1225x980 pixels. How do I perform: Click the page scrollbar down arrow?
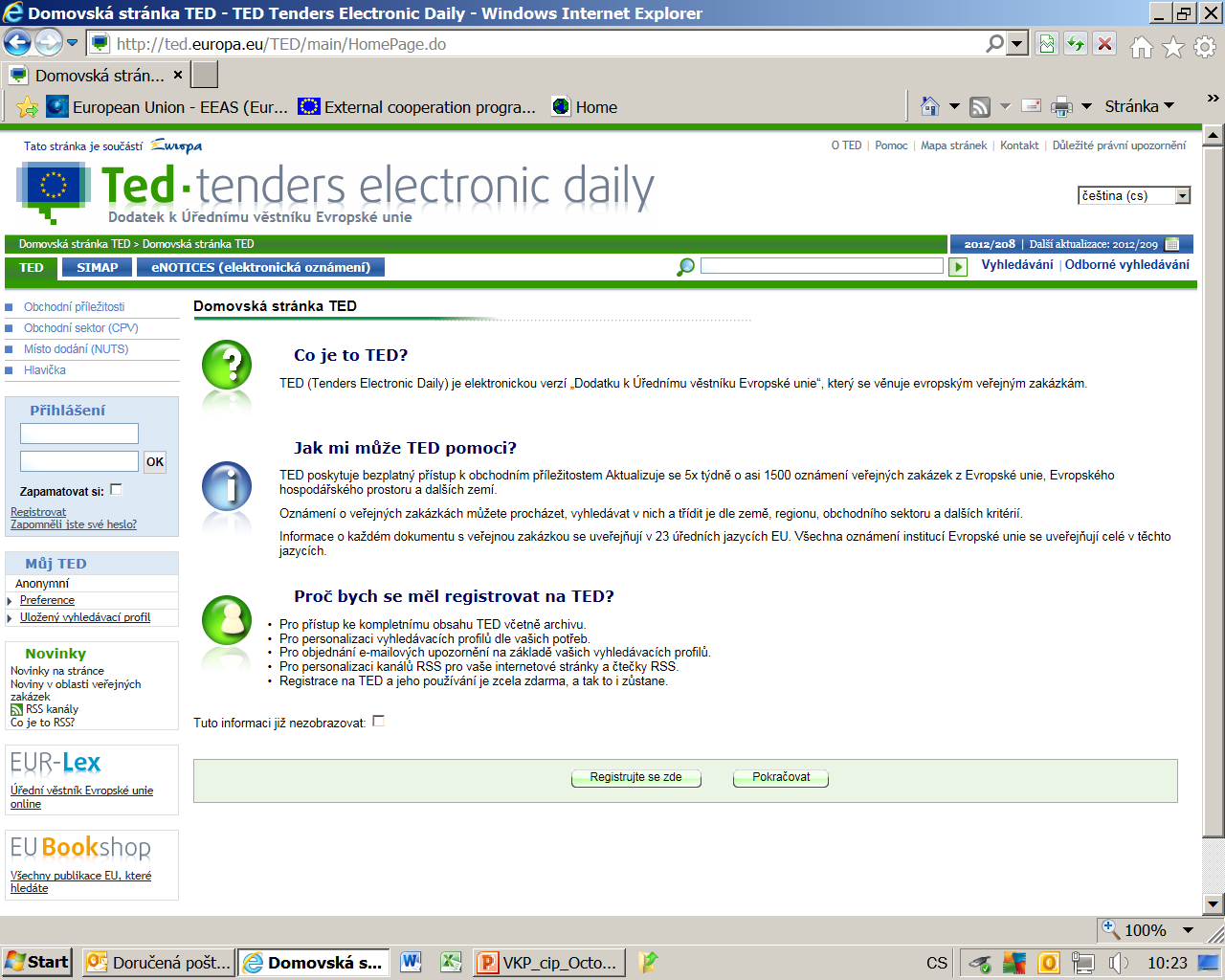coord(1214,904)
